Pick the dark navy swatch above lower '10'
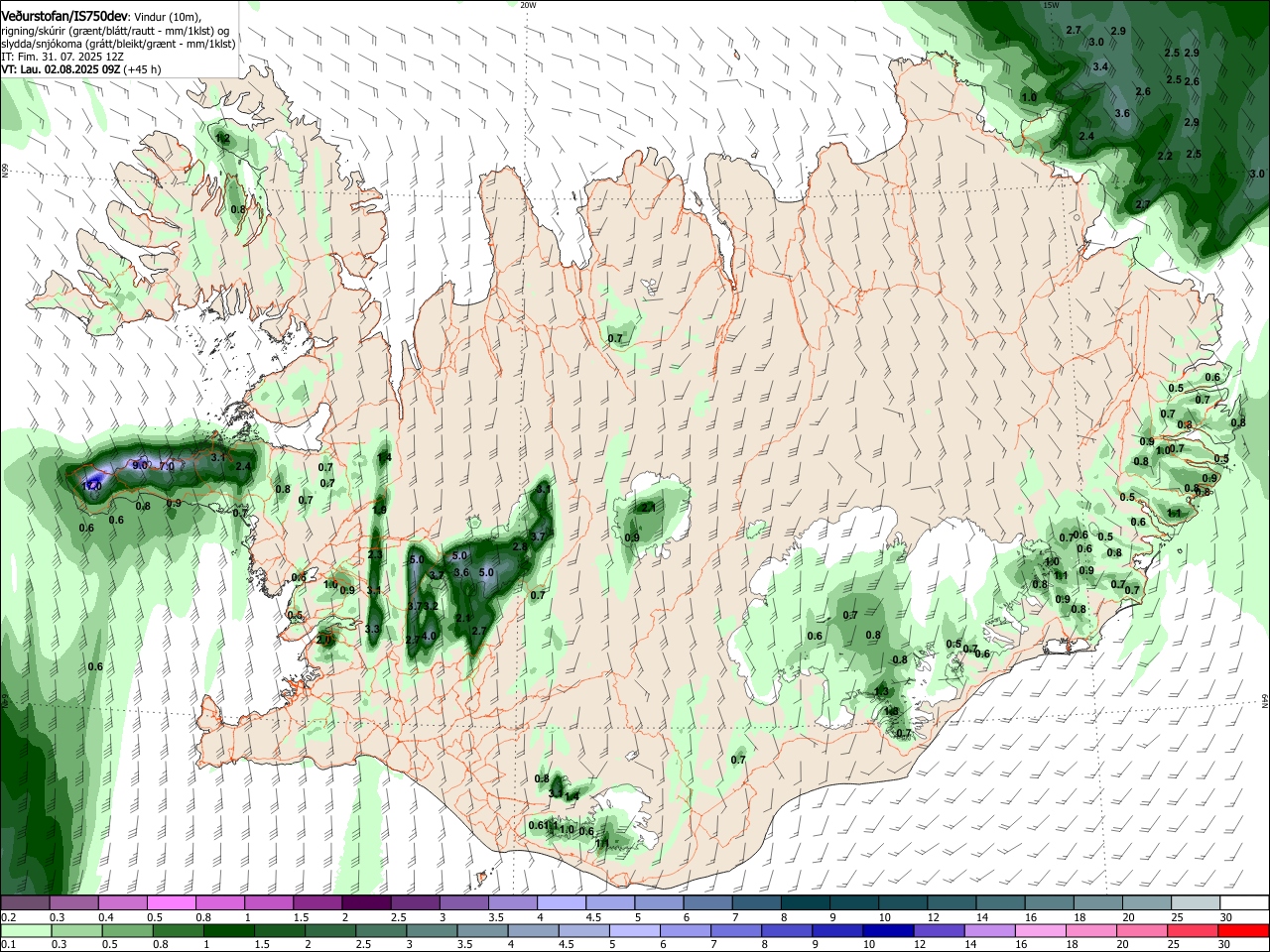1270x952 pixels. click(x=887, y=931)
